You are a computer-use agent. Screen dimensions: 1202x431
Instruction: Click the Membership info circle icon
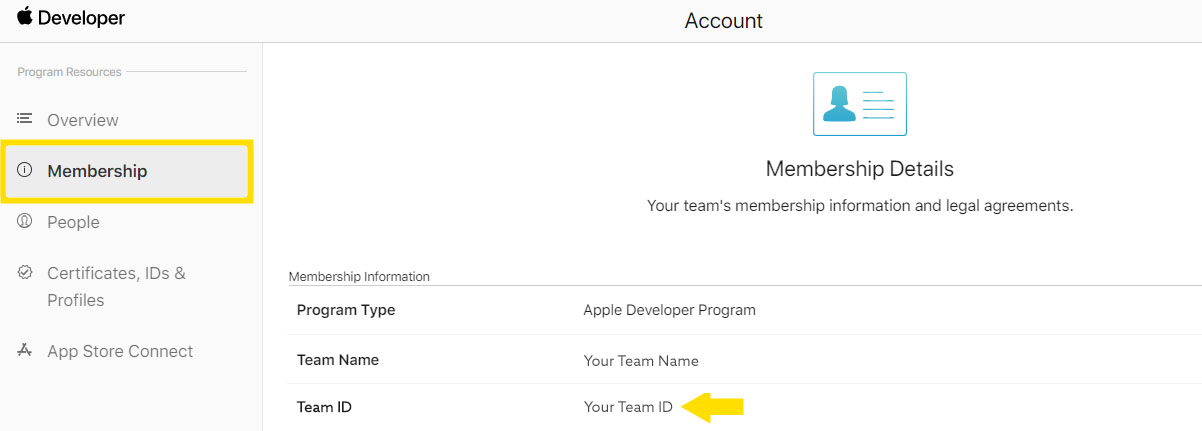point(25,170)
